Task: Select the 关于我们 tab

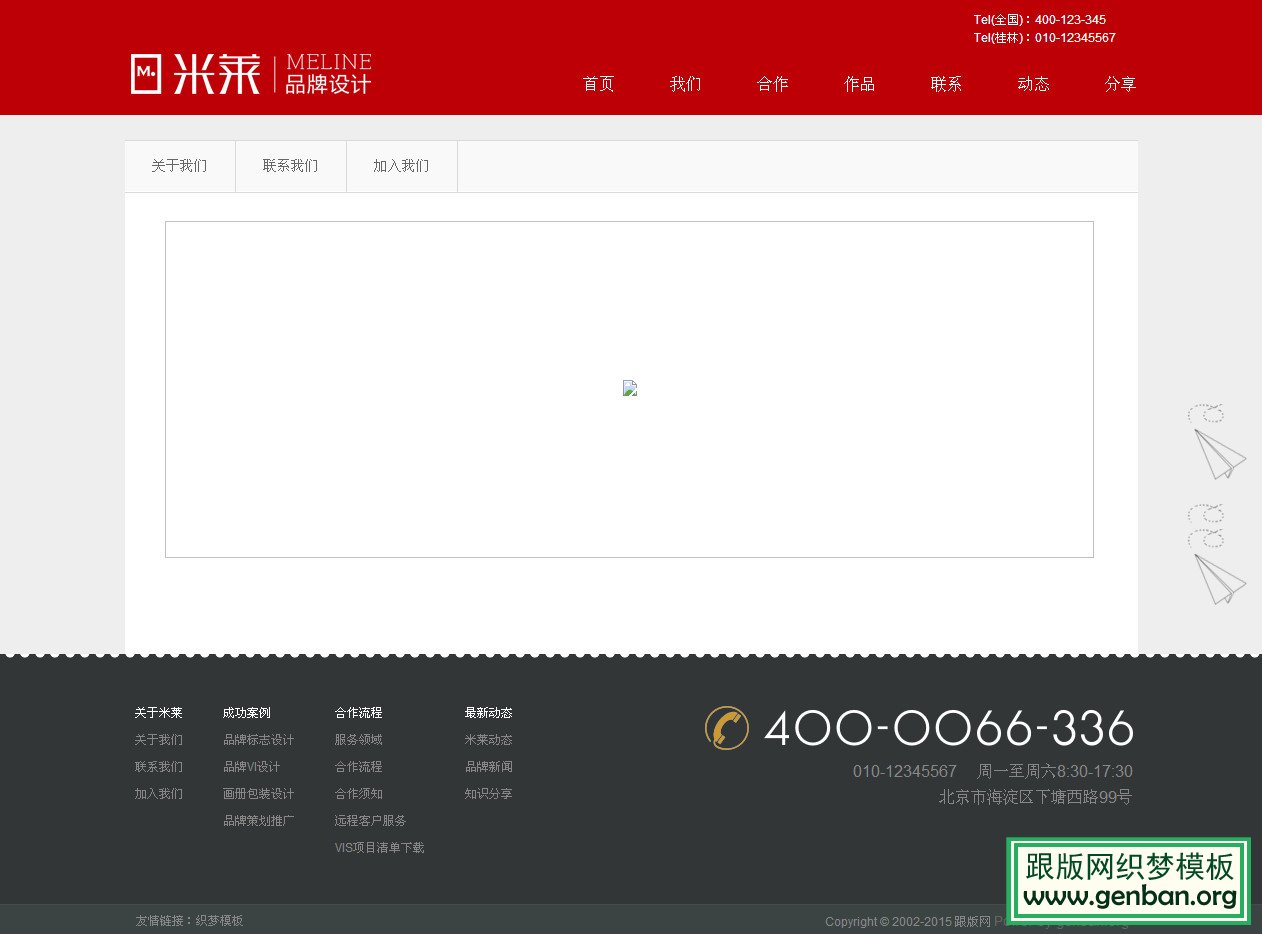Action: pos(179,165)
